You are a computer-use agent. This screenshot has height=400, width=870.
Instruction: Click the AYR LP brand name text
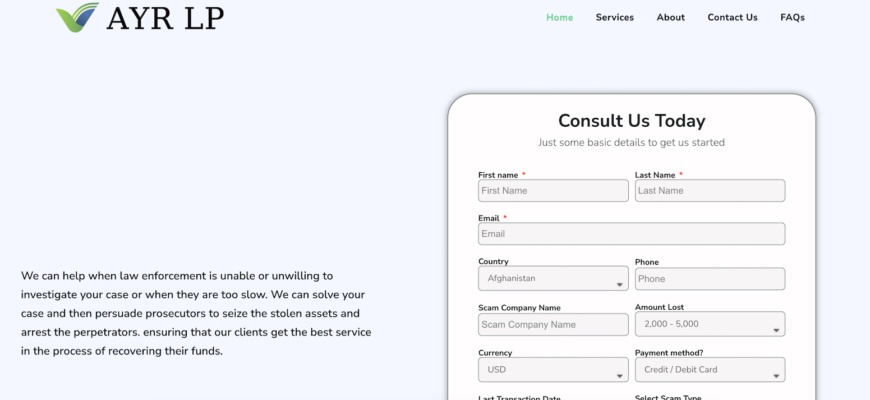(x=165, y=17)
